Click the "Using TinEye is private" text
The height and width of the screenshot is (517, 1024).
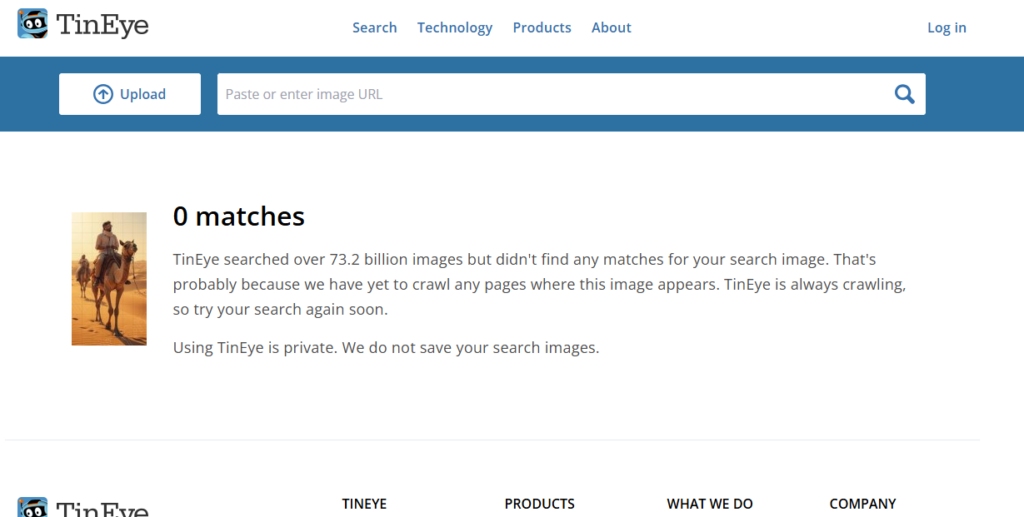386,348
